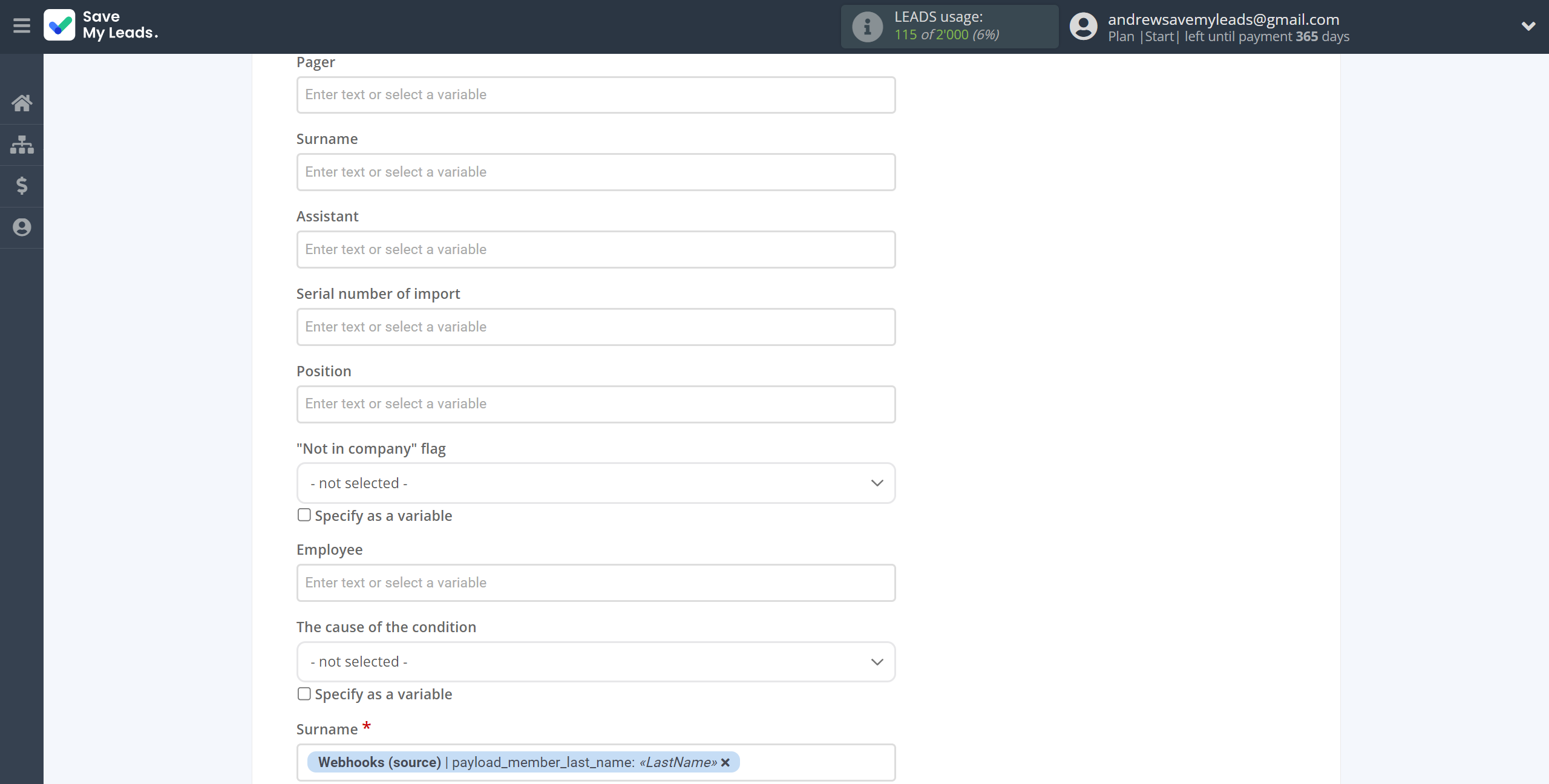This screenshot has height=784, width=1549.
Task: Remove the LastName variable tag
Action: [725, 762]
